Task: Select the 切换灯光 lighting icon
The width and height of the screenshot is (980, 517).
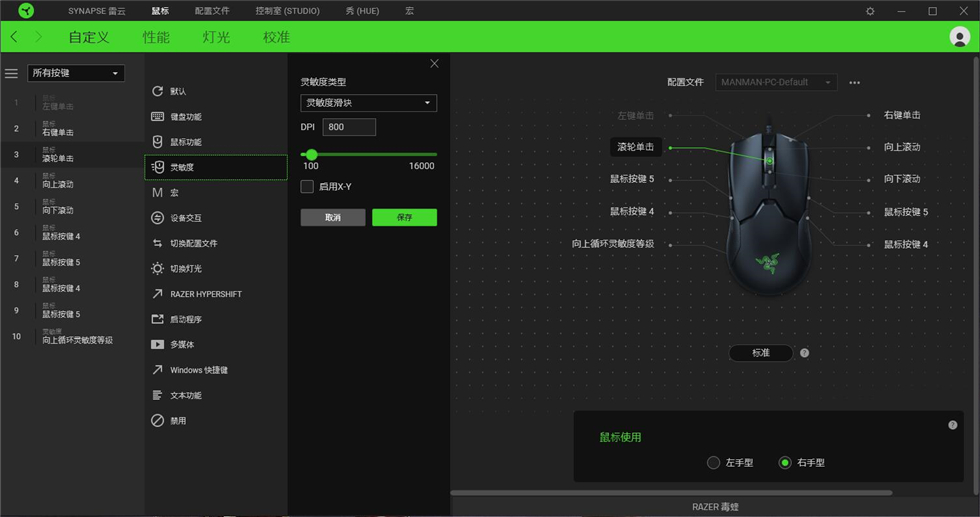Action: (158, 268)
